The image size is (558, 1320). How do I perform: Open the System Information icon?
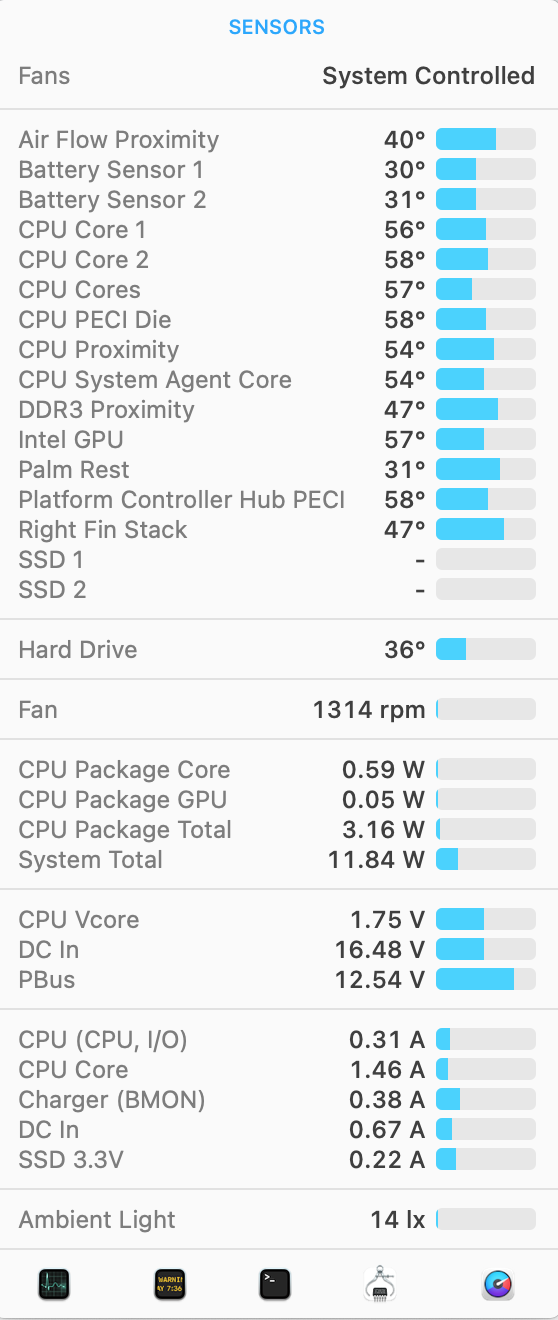381,1284
